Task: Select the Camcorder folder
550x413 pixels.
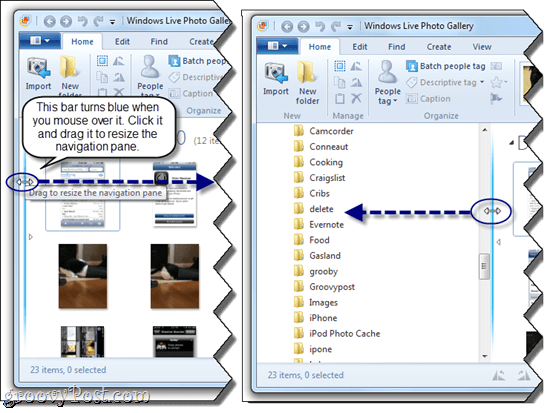Action: point(323,131)
